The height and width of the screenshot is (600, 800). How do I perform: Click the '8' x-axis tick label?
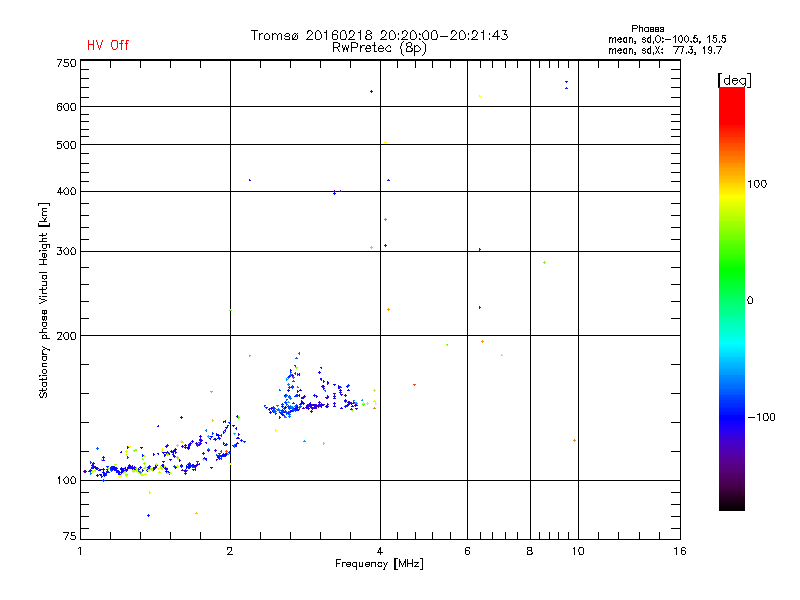tap(530, 551)
